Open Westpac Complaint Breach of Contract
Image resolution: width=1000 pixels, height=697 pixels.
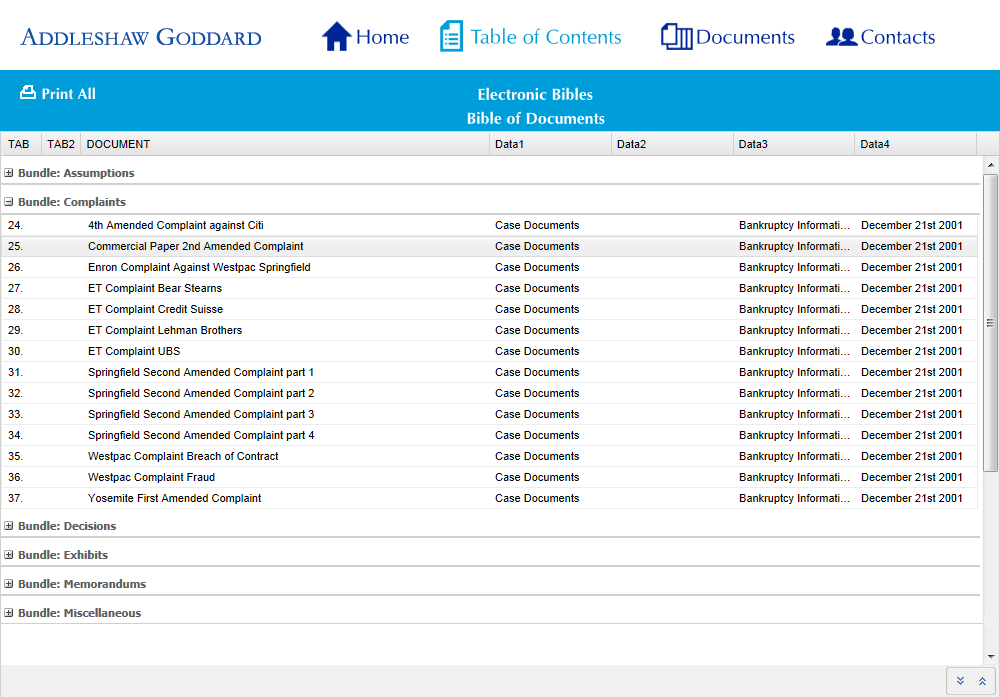tap(183, 457)
